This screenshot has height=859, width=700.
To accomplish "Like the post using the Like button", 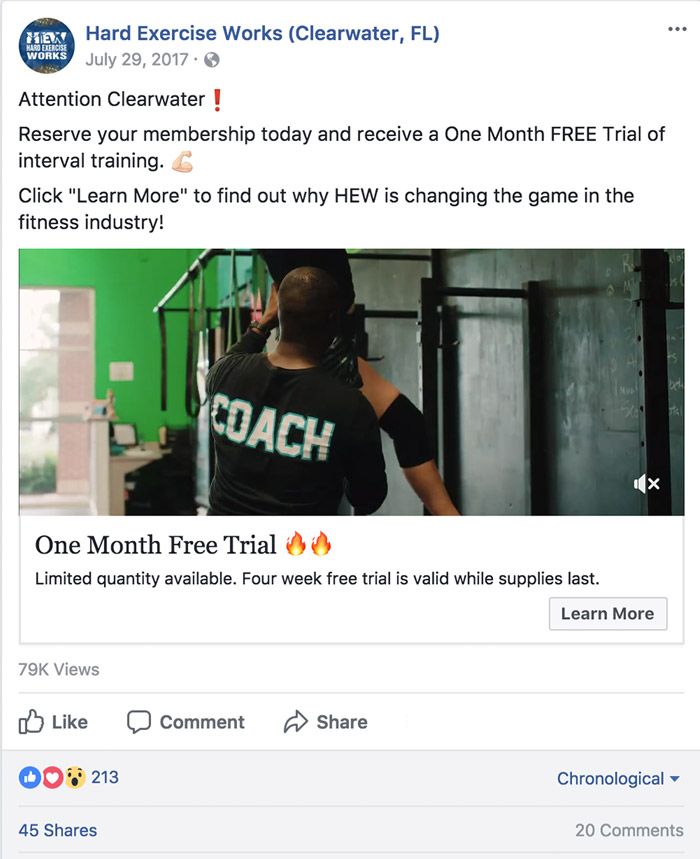I will pyautogui.click(x=53, y=722).
